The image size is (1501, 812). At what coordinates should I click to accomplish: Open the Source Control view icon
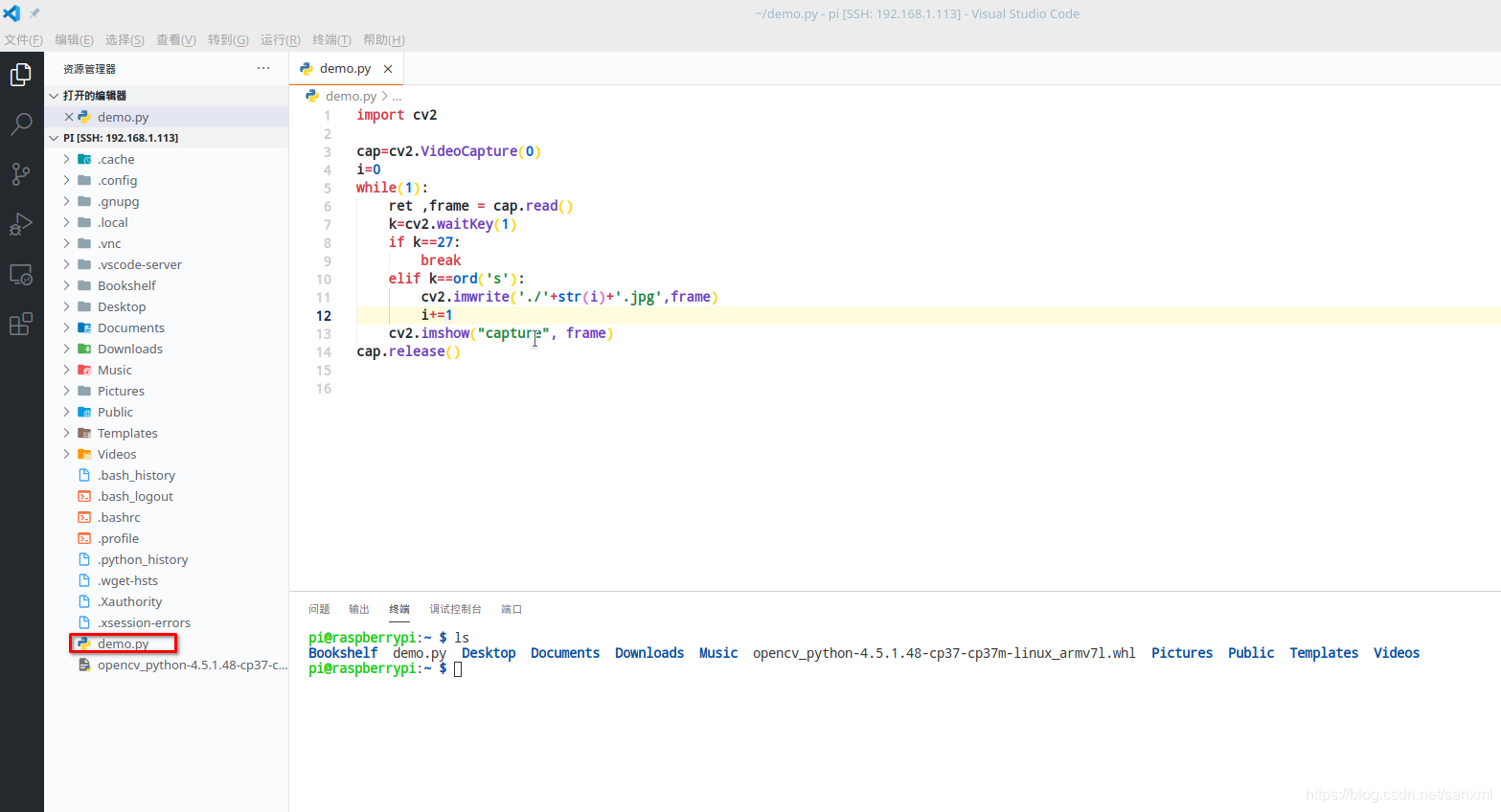tap(21, 174)
